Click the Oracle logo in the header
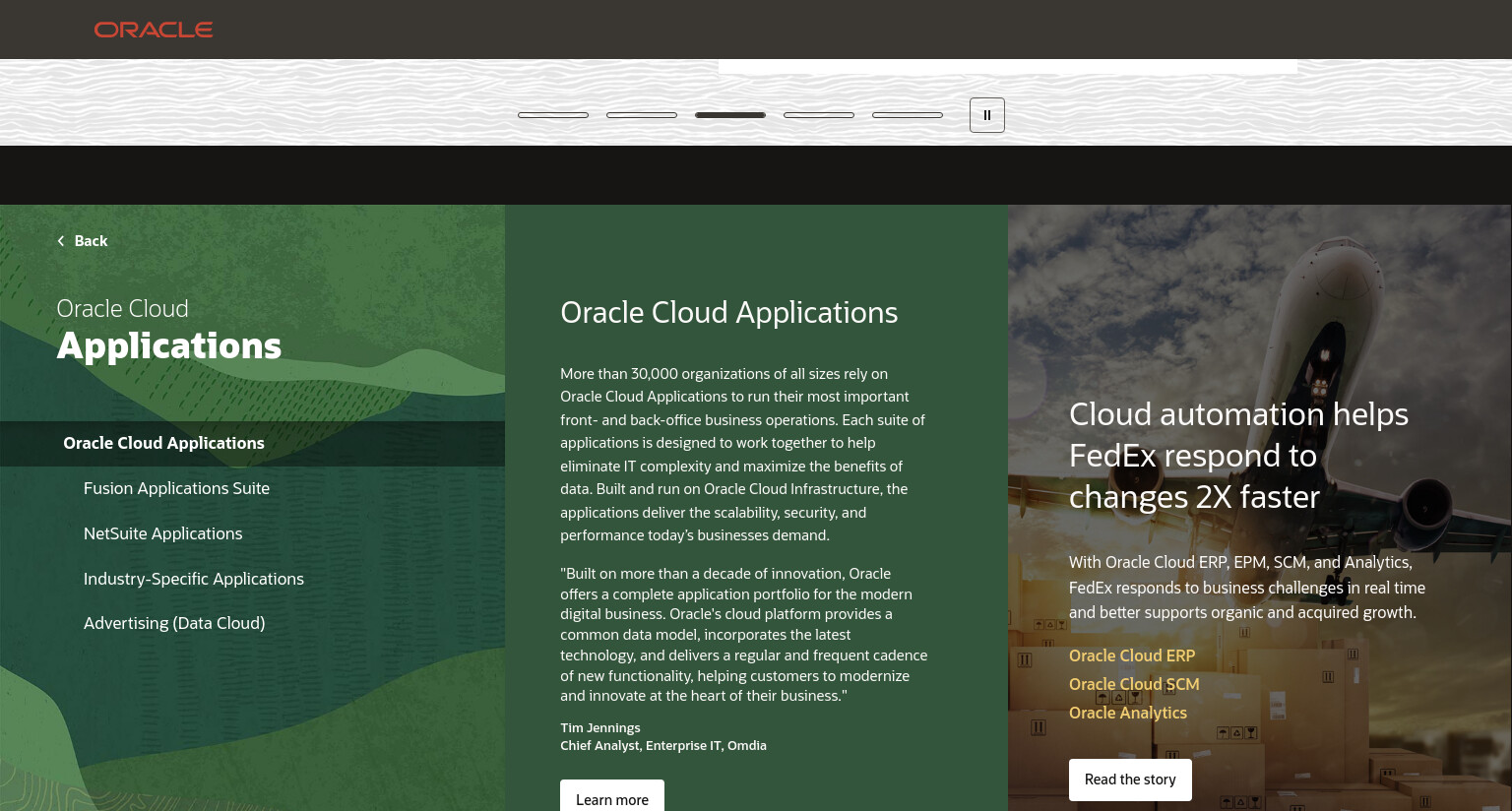The width and height of the screenshot is (1512, 811). (x=154, y=30)
